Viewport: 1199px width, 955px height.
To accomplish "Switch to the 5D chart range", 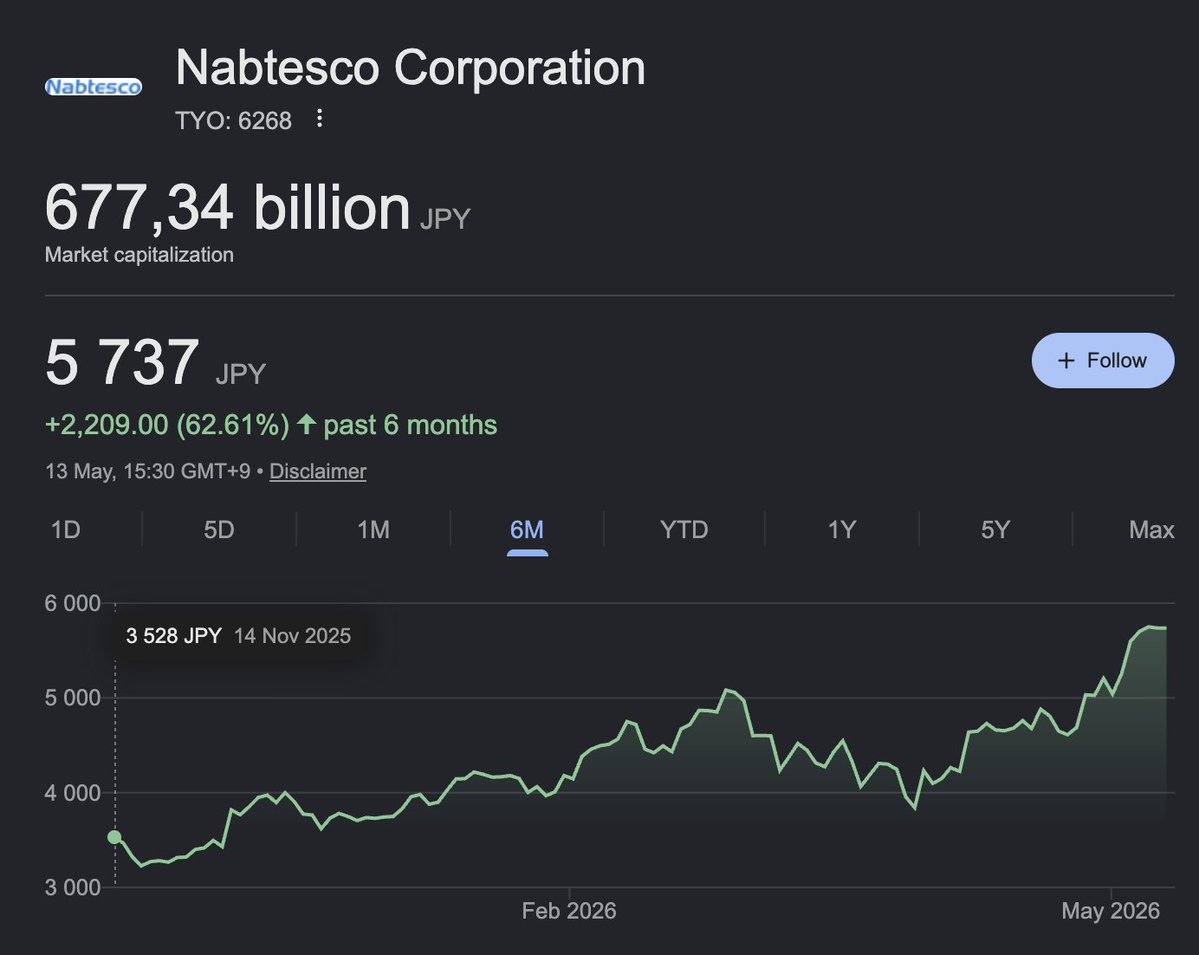I will (219, 529).
